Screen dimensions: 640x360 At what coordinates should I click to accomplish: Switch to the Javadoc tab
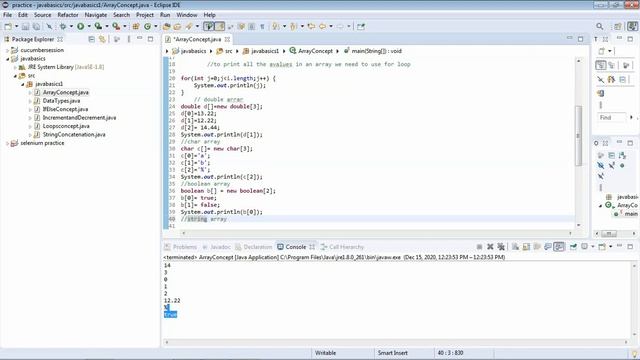tap(217, 247)
